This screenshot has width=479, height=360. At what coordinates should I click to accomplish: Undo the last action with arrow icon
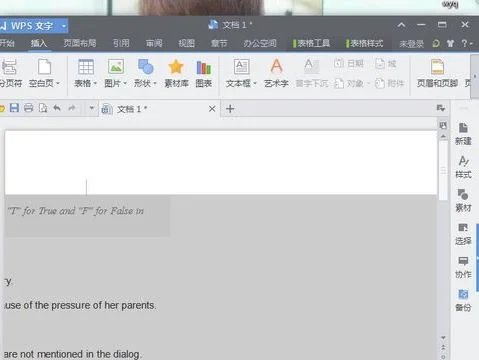click(x=57, y=108)
